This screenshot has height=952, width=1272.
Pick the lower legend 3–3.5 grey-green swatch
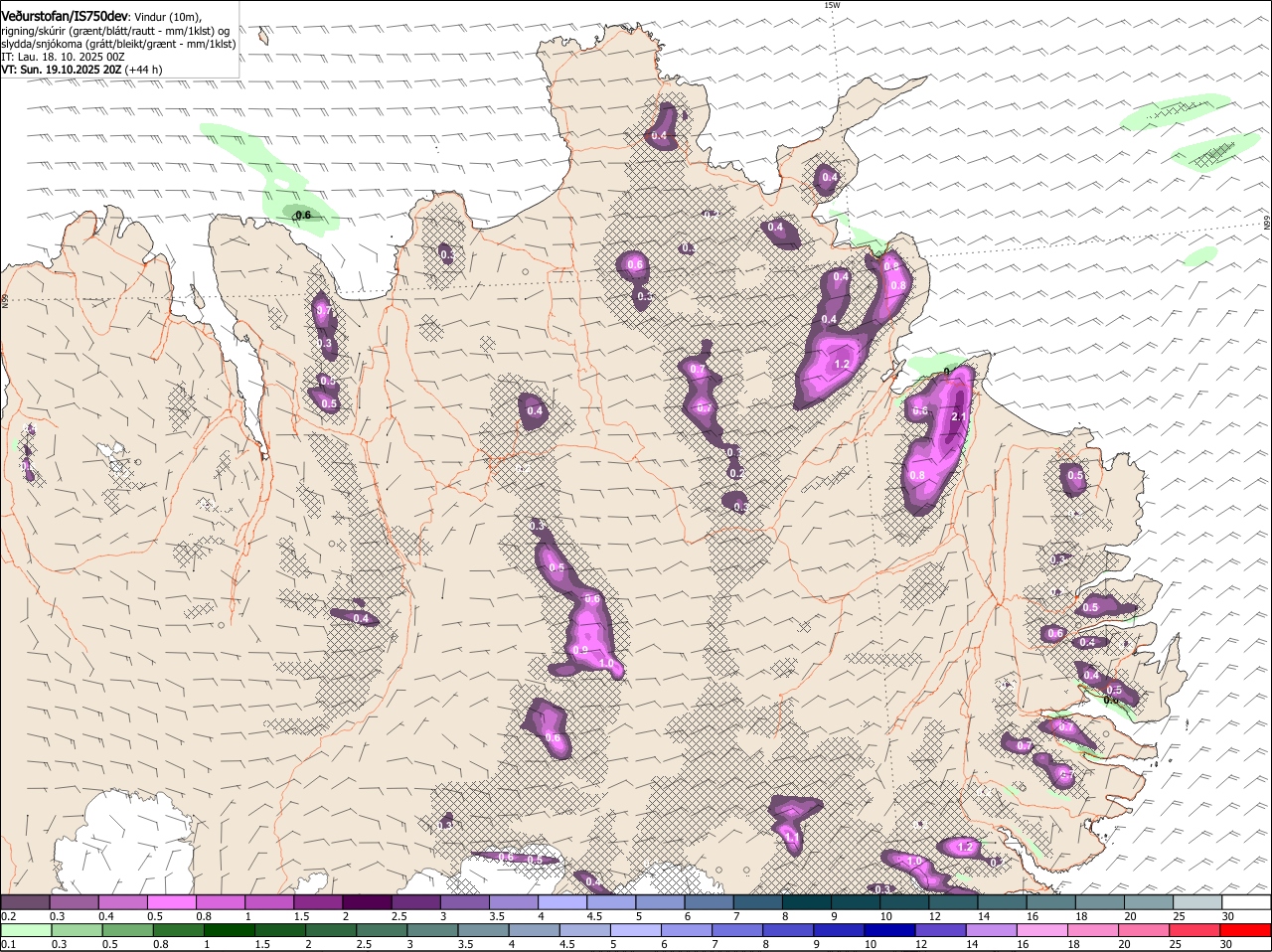point(431,930)
